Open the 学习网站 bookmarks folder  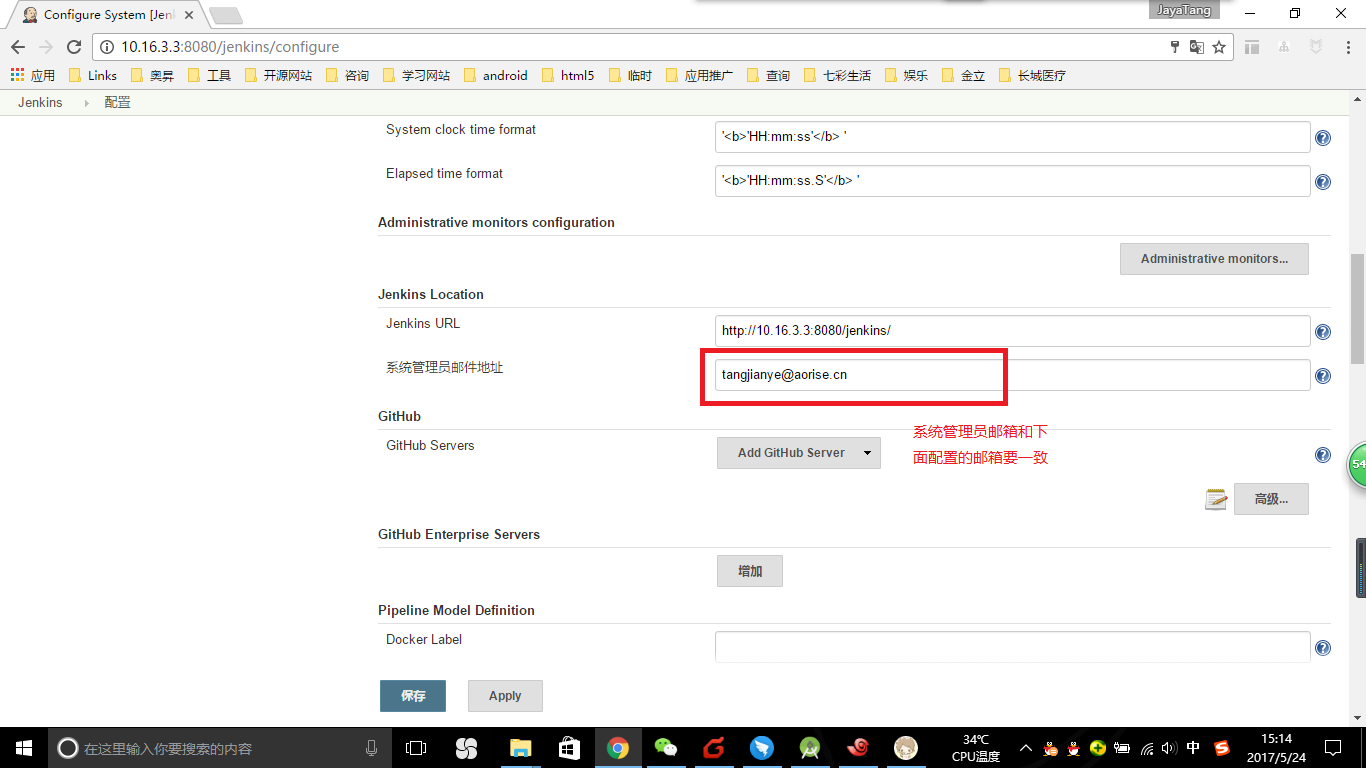tap(416, 75)
